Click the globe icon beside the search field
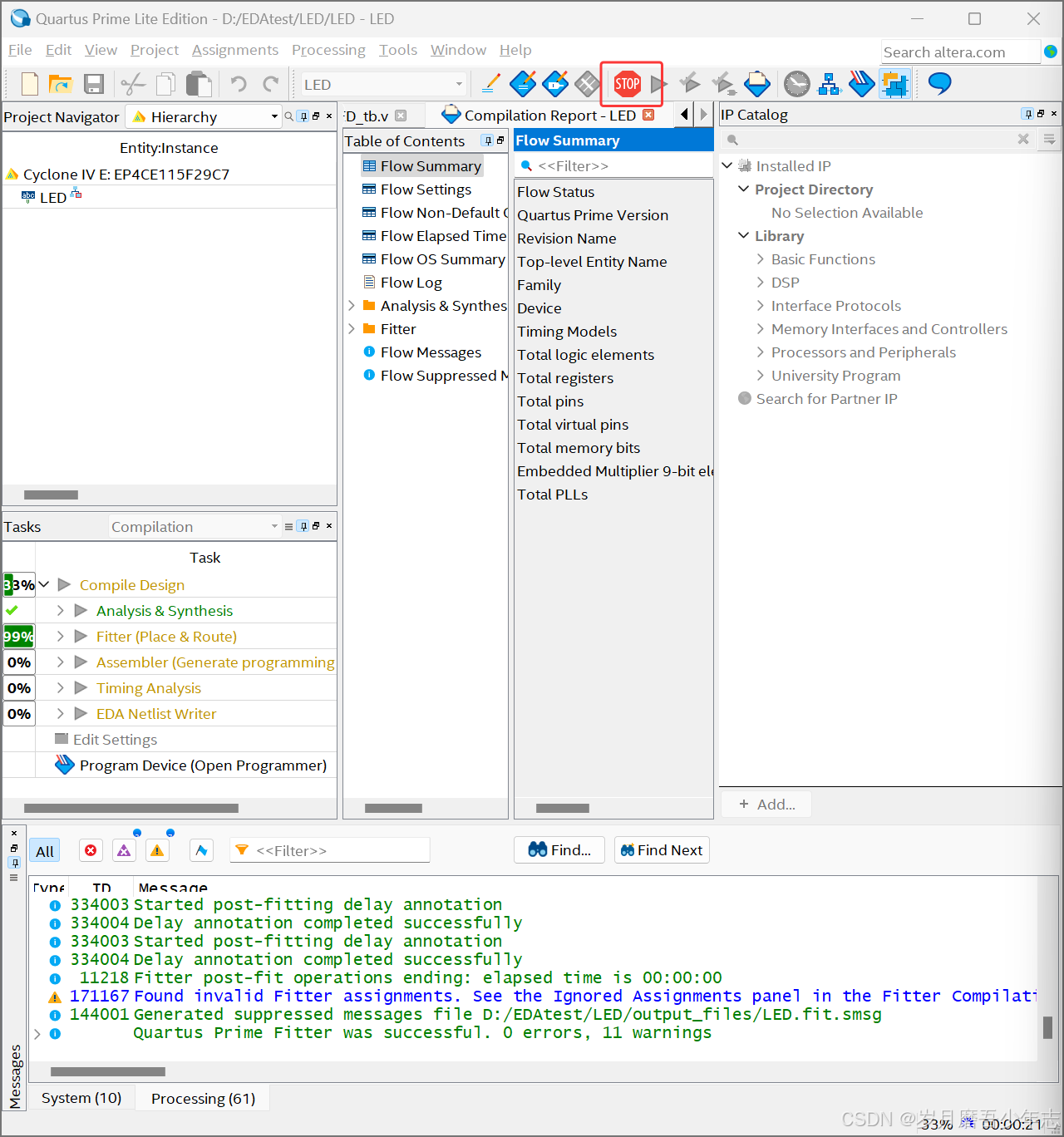The height and width of the screenshot is (1137, 1064). pyautogui.click(x=1051, y=52)
